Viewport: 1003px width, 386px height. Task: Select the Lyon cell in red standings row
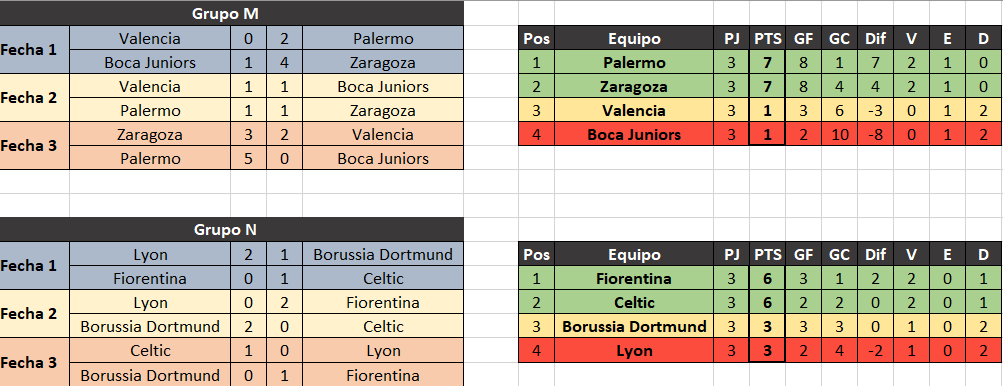[x=634, y=351]
